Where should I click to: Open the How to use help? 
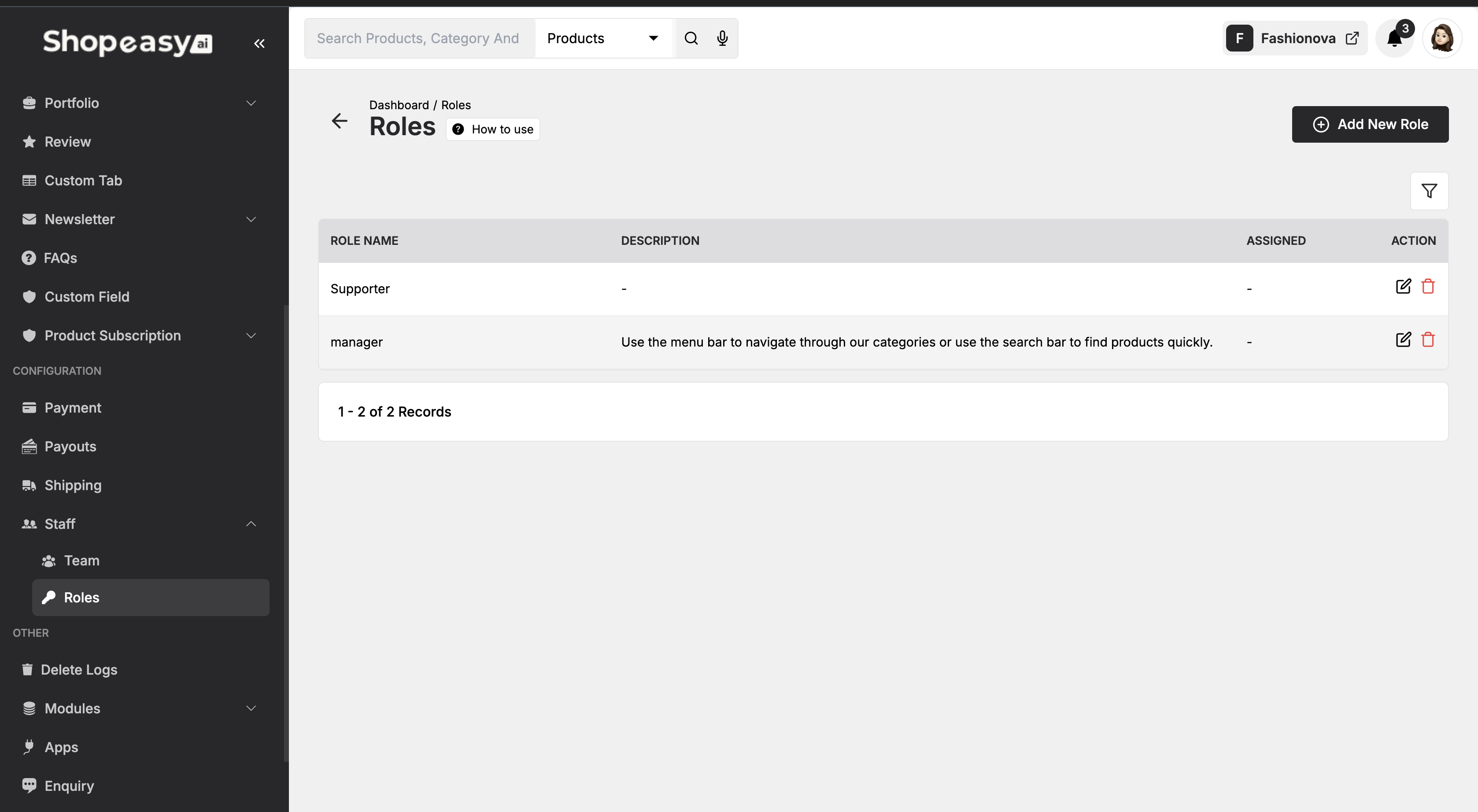coord(493,129)
